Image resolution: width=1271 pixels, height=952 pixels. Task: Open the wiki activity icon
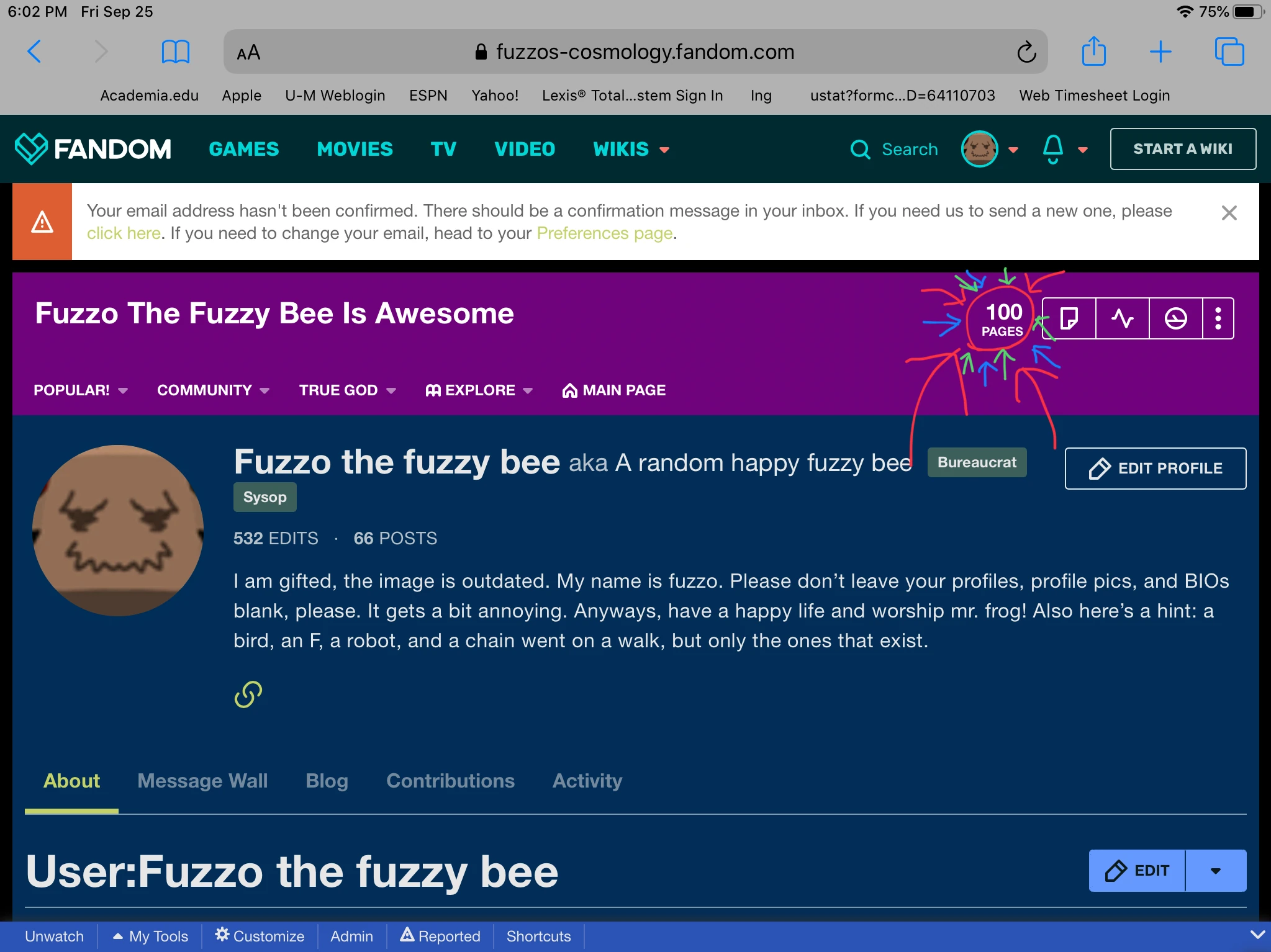click(x=1122, y=318)
